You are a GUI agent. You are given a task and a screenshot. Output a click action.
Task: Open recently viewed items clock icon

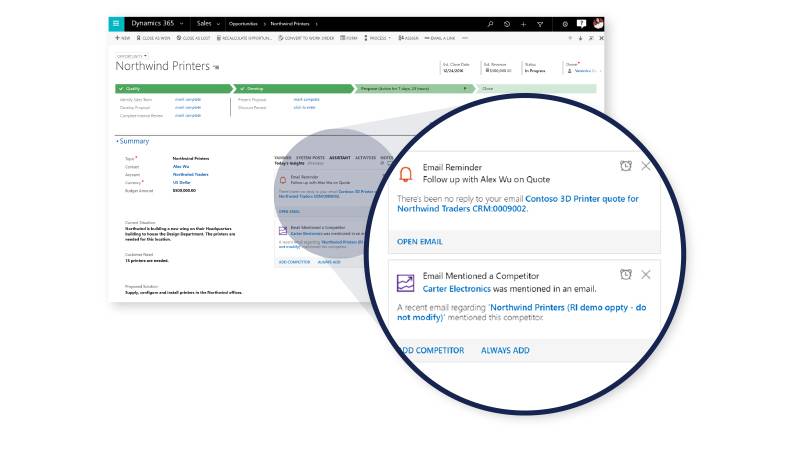pyautogui.click(x=507, y=24)
